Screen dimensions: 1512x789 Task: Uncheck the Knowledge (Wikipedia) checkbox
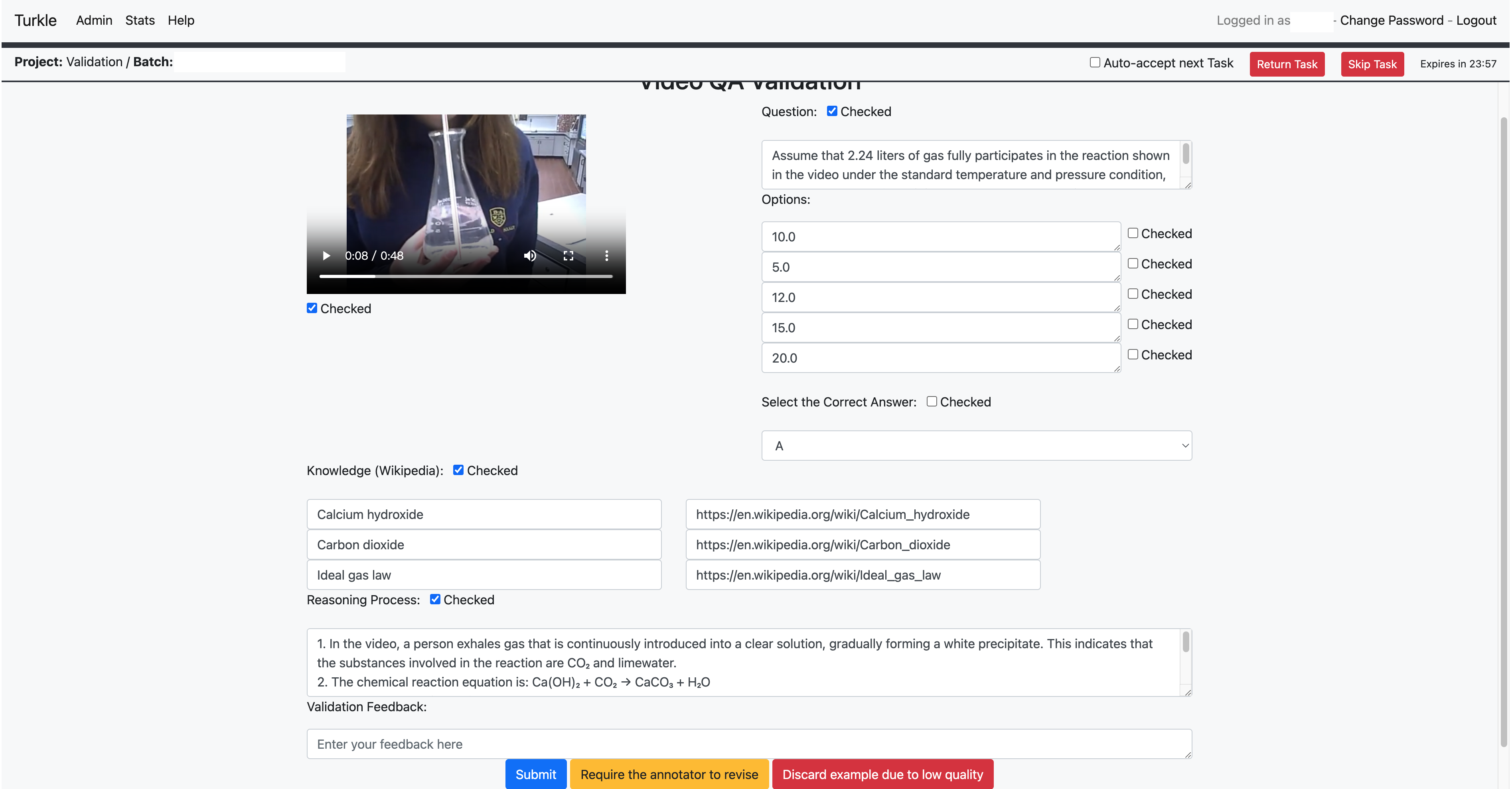pyautogui.click(x=458, y=469)
